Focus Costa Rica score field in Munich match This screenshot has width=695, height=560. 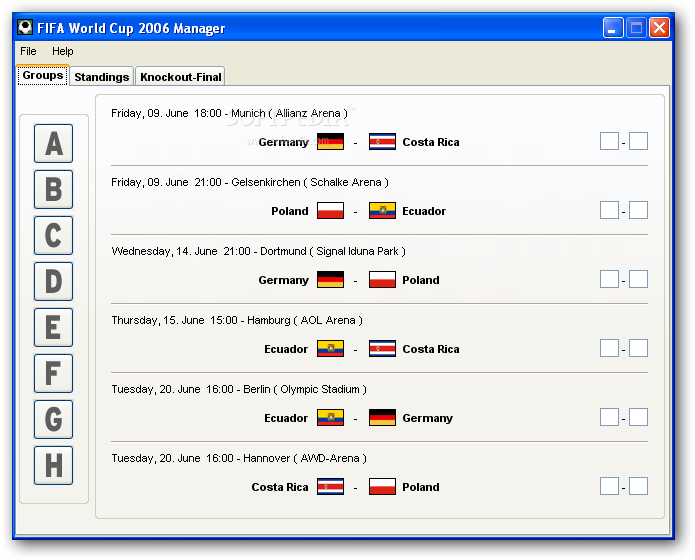[x=638, y=141]
